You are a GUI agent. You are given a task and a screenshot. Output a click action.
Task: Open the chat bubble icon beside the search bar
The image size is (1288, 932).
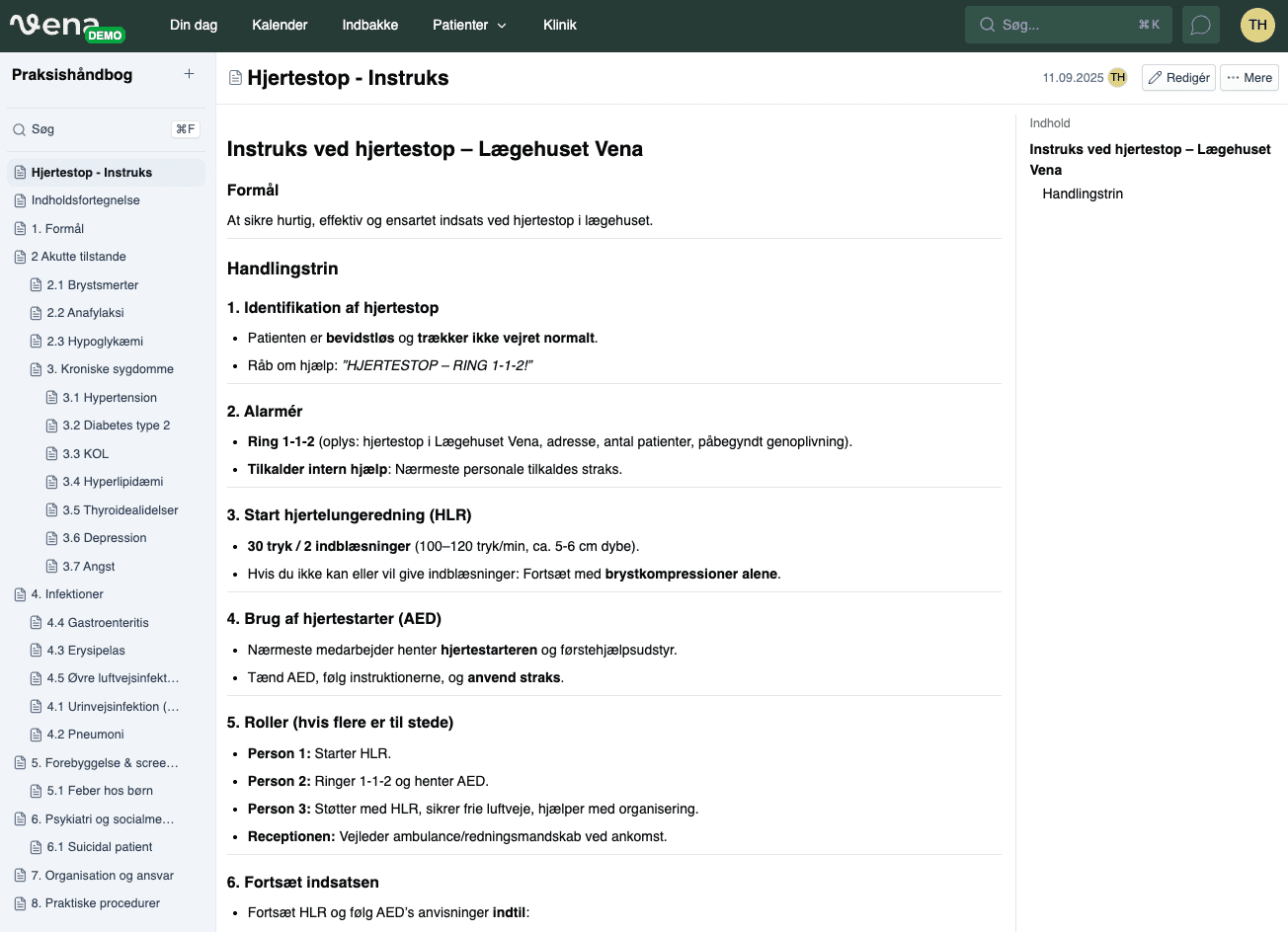[1200, 24]
